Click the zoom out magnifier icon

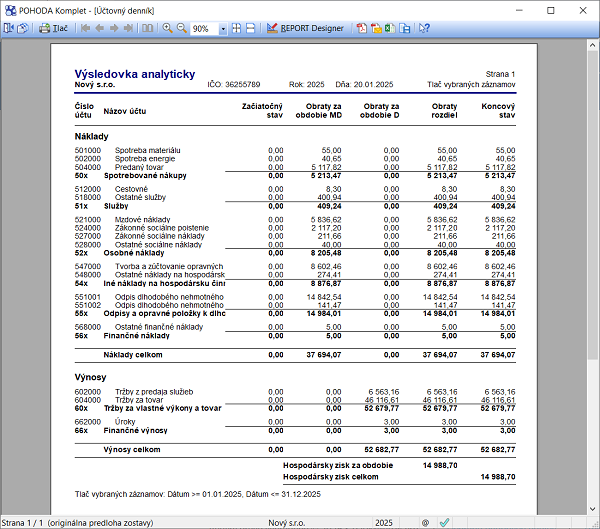(181, 28)
